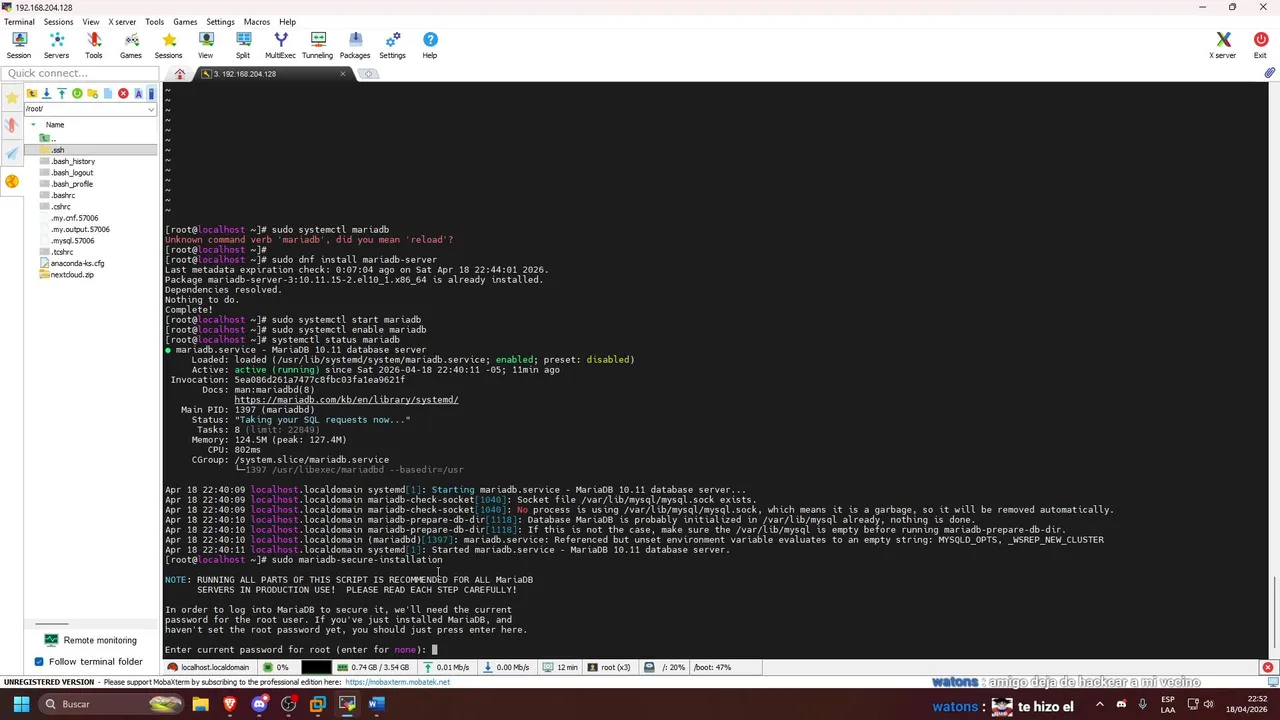Expand the /root/ path dropdown
Image resolution: width=1280 pixels, height=720 pixels.
(151, 109)
